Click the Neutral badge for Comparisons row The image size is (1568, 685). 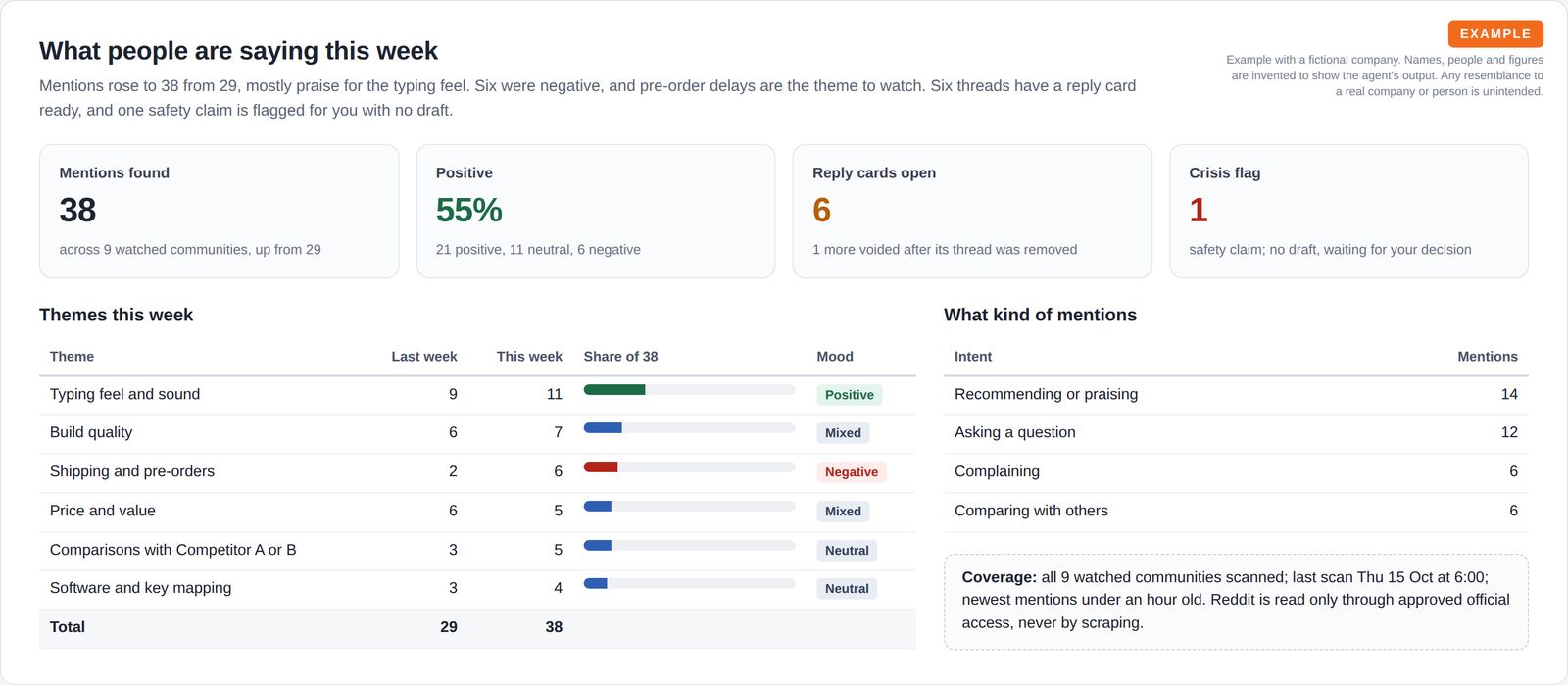847,551
